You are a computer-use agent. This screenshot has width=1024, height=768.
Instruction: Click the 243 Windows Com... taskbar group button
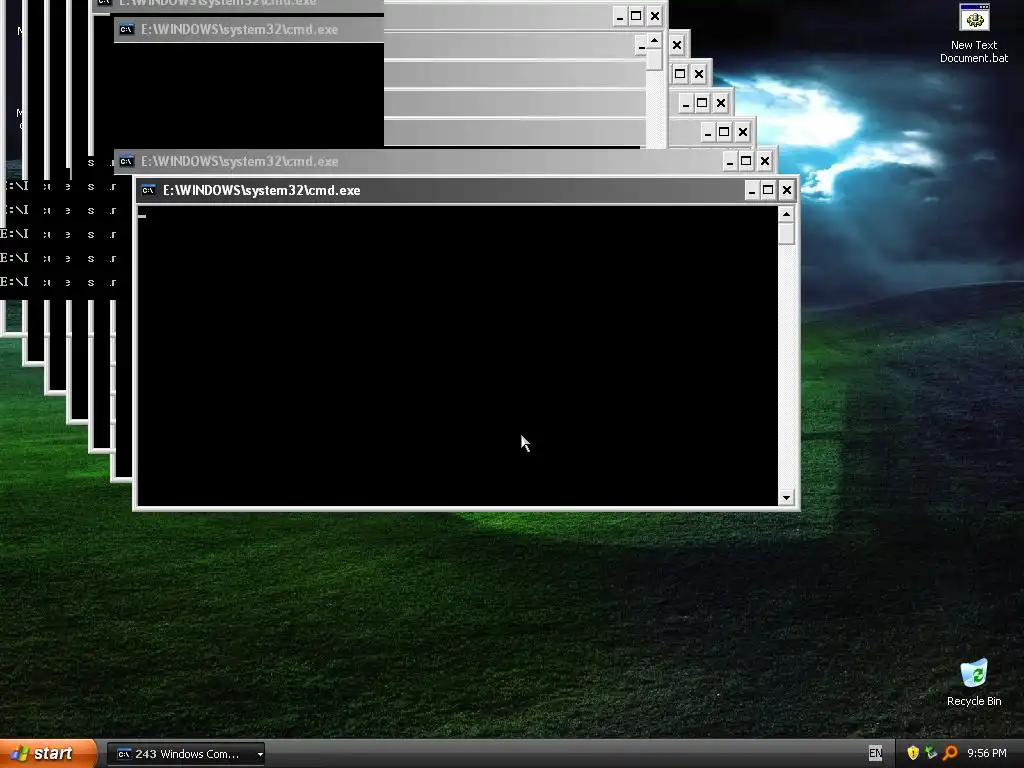[x=186, y=754]
